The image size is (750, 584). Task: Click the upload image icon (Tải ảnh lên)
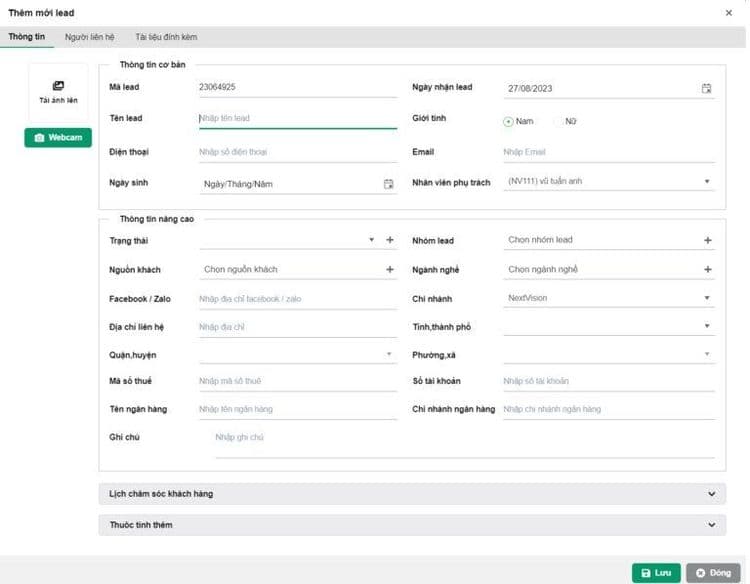pyautogui.click(x=58, y=87)
